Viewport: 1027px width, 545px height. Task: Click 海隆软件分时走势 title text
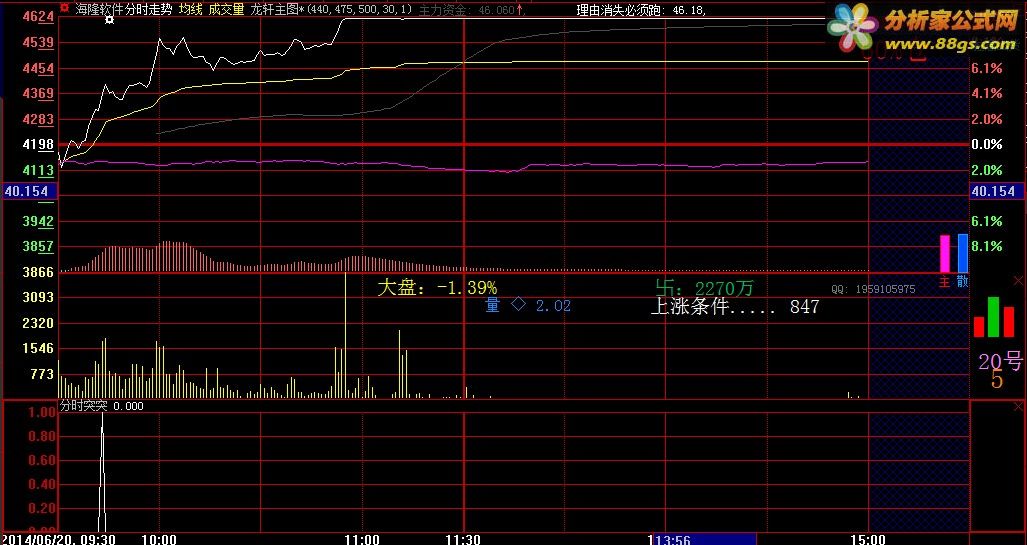(x=124, y=9)
